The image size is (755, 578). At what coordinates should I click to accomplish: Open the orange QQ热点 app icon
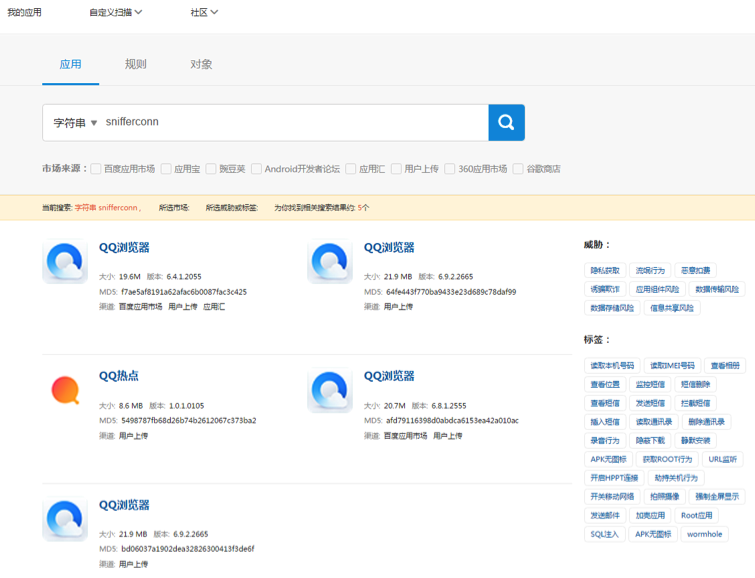coord(65,390)
